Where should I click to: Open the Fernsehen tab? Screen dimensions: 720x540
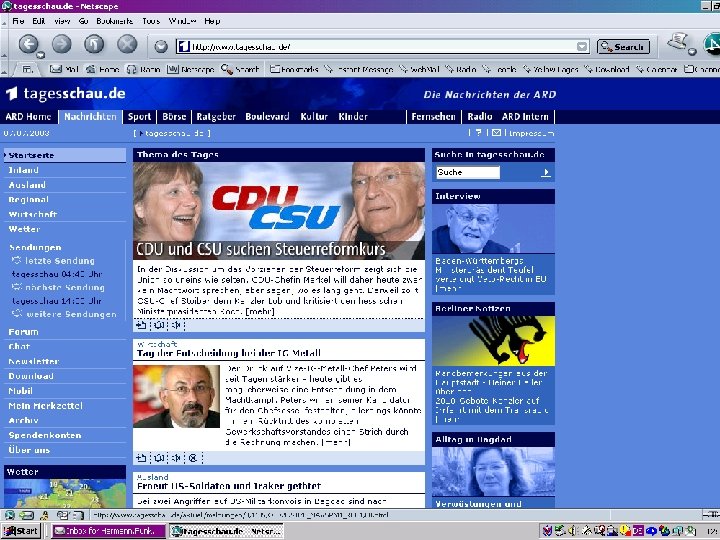(433, 117)
